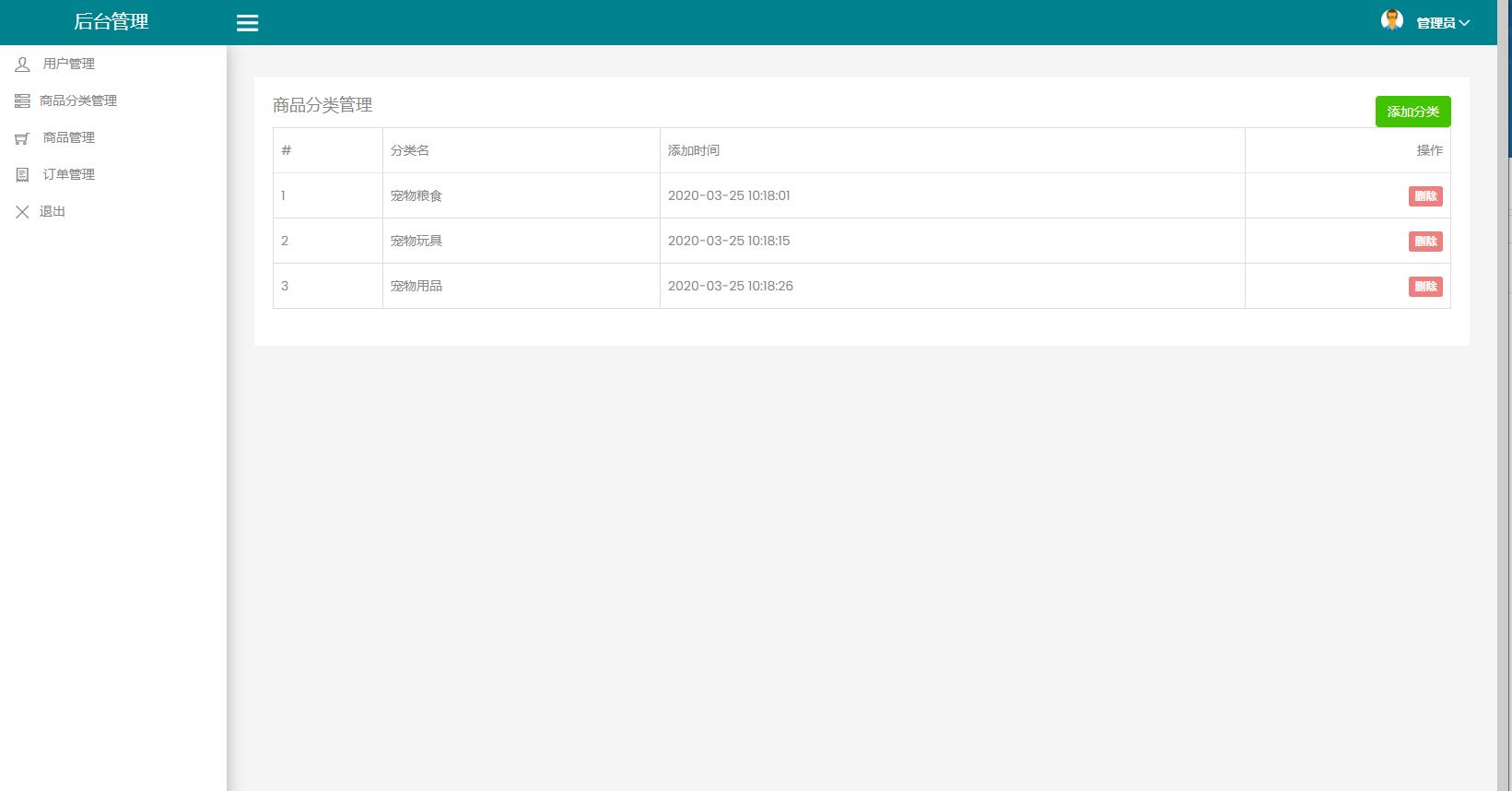
Task: Click the list icon beside 商品分类管理
Action: point(22,101)
